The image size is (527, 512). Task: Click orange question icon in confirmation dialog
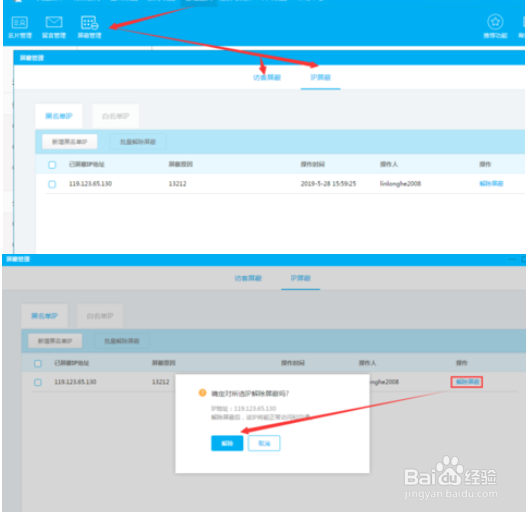202,393
